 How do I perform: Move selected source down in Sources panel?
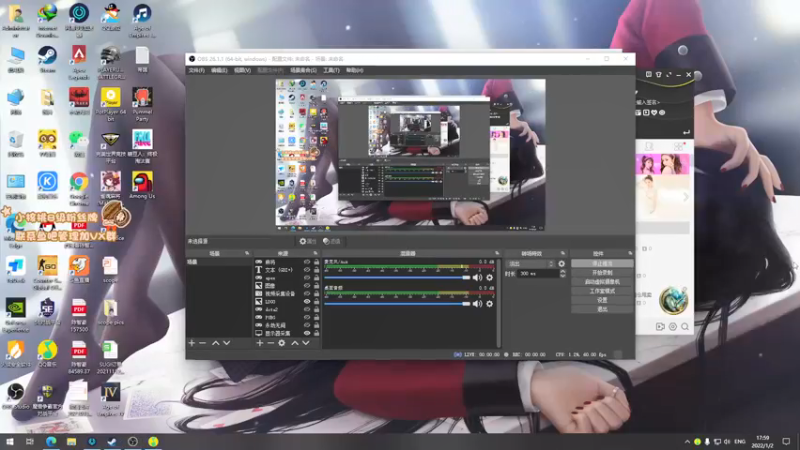306,343
